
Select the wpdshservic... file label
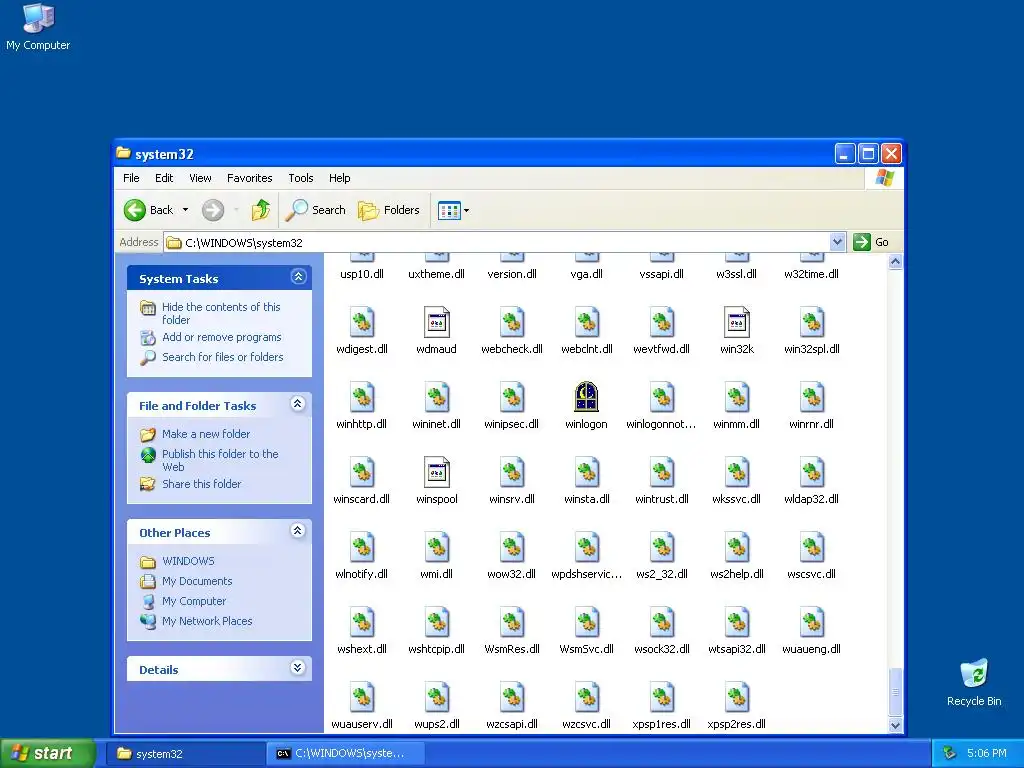coord(586,575)
